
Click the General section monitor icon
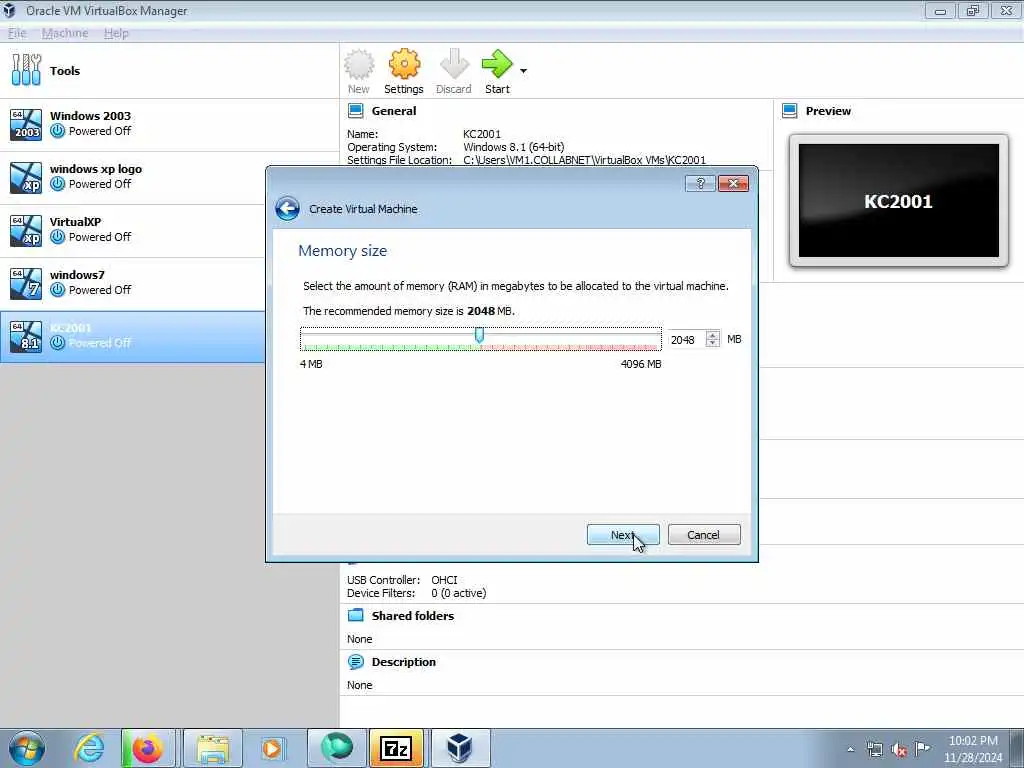point(356,111)
